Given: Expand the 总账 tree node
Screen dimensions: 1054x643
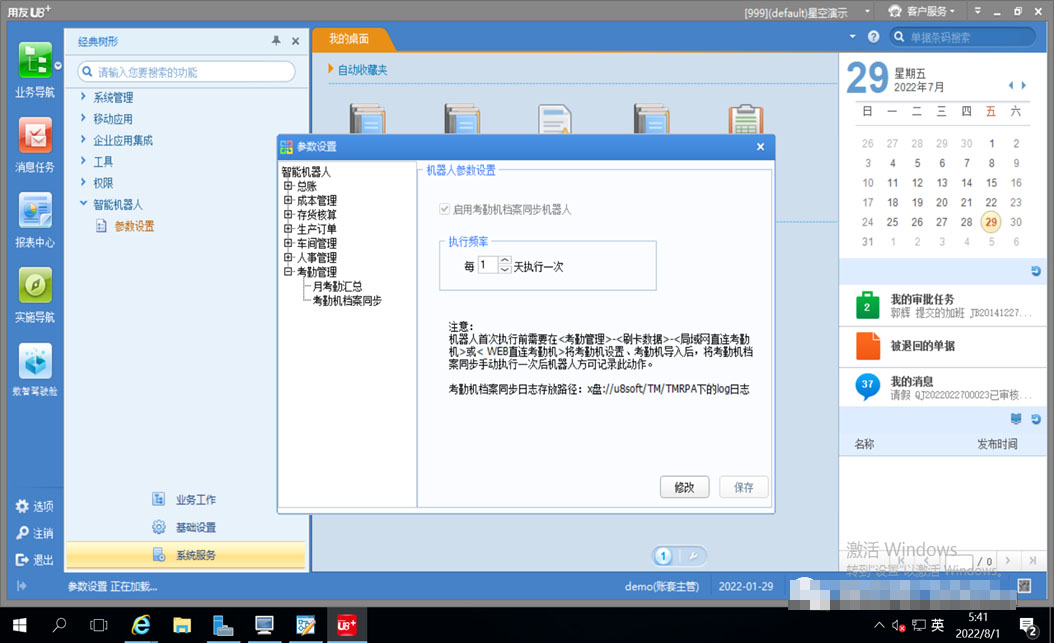Looking at the screenshot, I should click(x=288, y=186).
